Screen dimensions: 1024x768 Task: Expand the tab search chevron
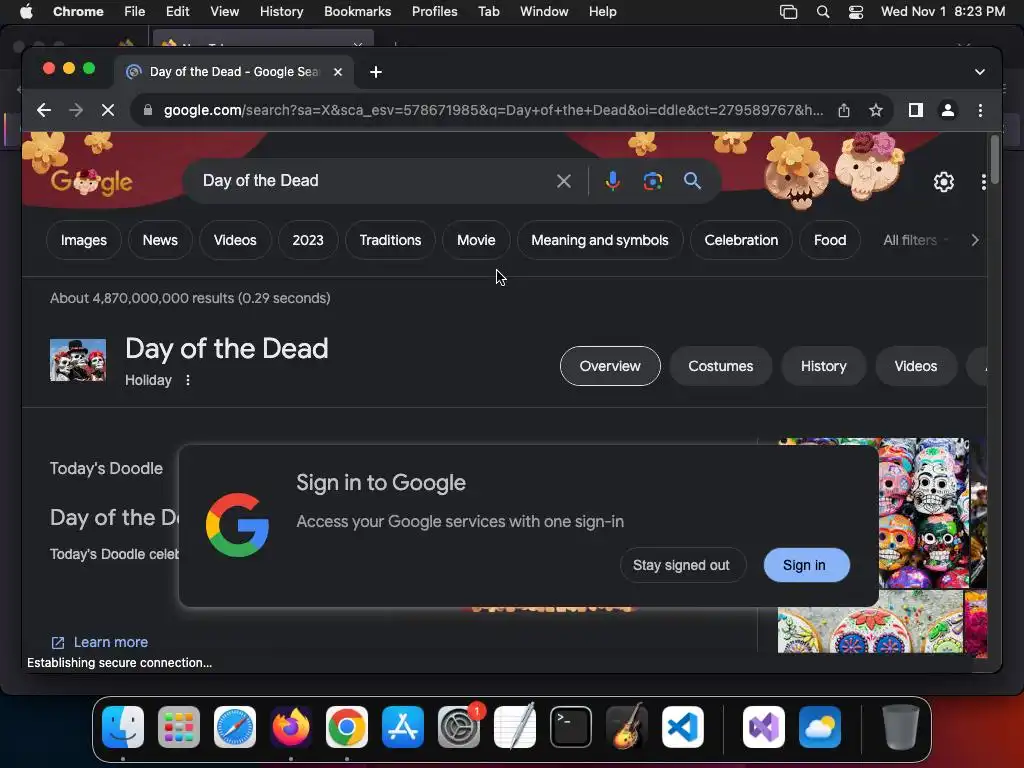point(980,72)
